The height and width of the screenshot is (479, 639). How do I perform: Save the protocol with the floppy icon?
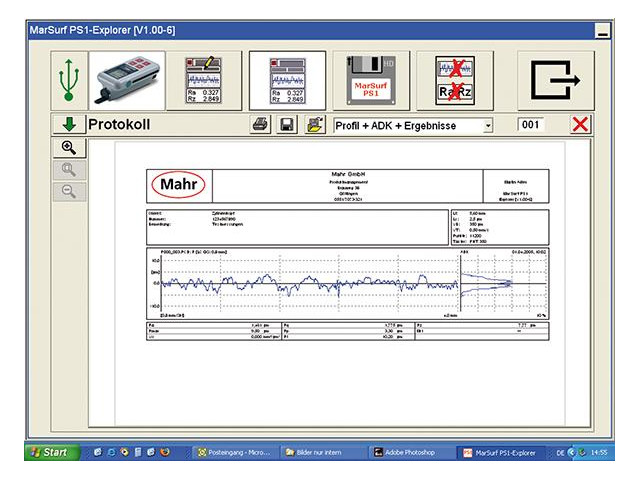click(x=287, y=124)
